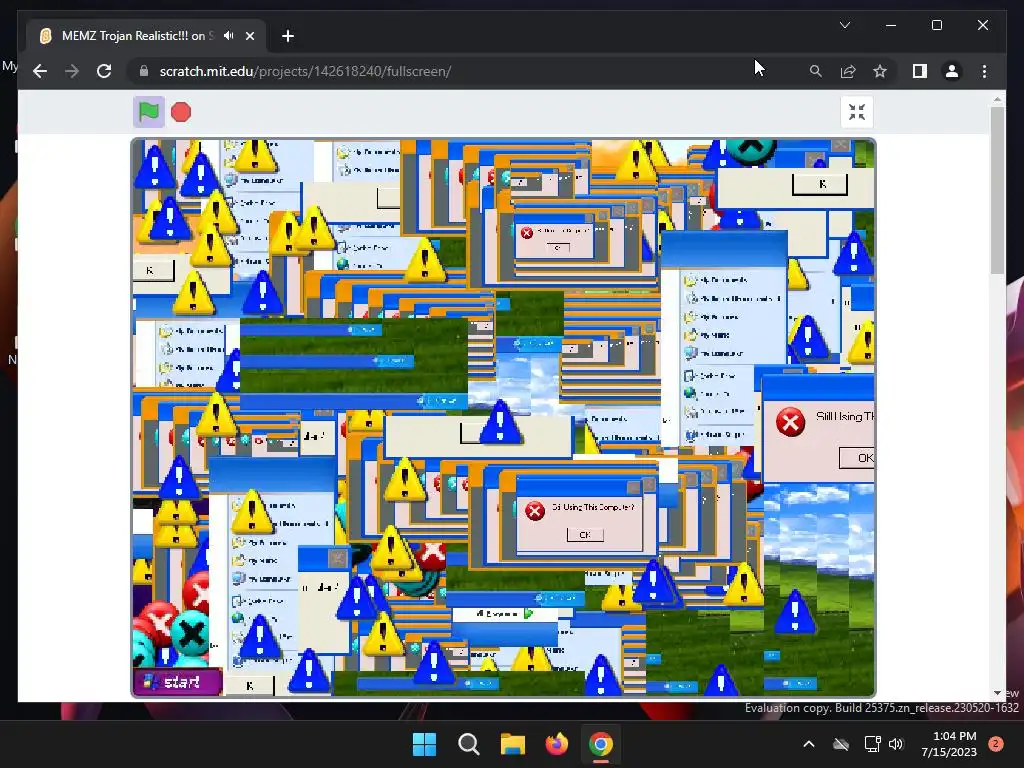Show hidden system tray icons
The width and height of the screenshot is (1024, 768).
pyautogui.click(x=808, y=744)
